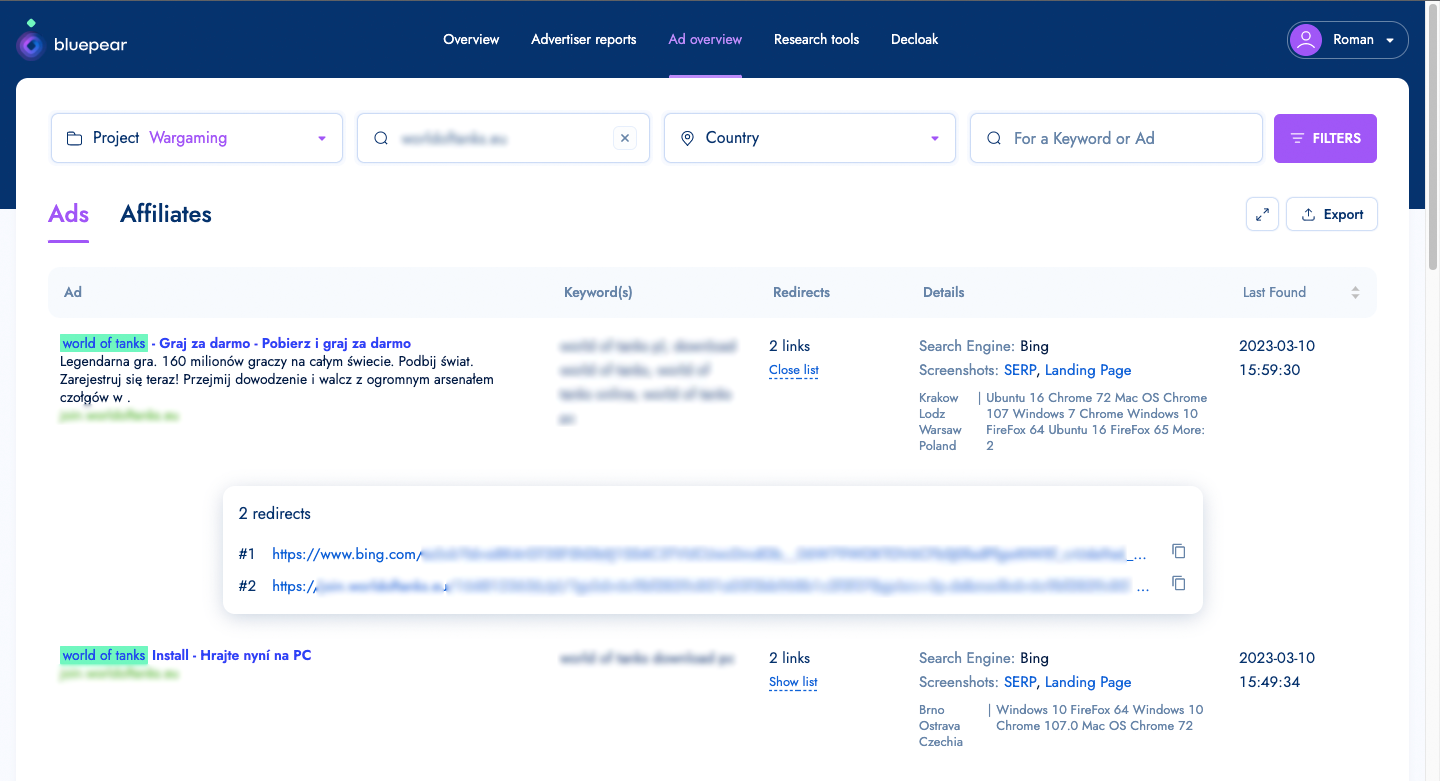The height and width of the screenshot is (781, 1440).
Task: Clear the domain search with X icon
Action: pyautogui.click(x=625, y=138)
